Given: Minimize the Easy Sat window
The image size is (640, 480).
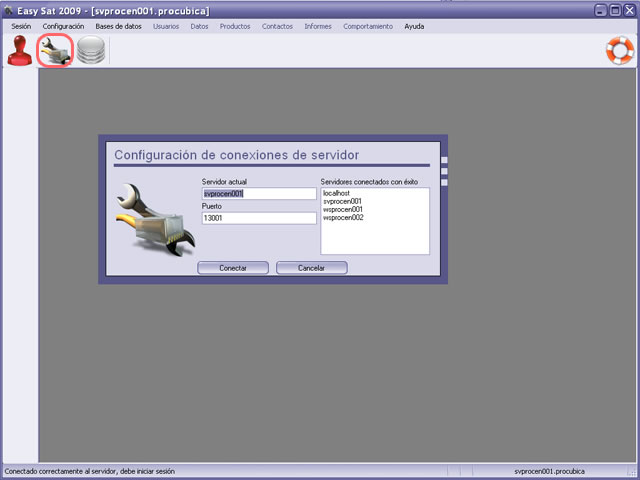Looking at the screenshot, I should (x=600, y=11).
